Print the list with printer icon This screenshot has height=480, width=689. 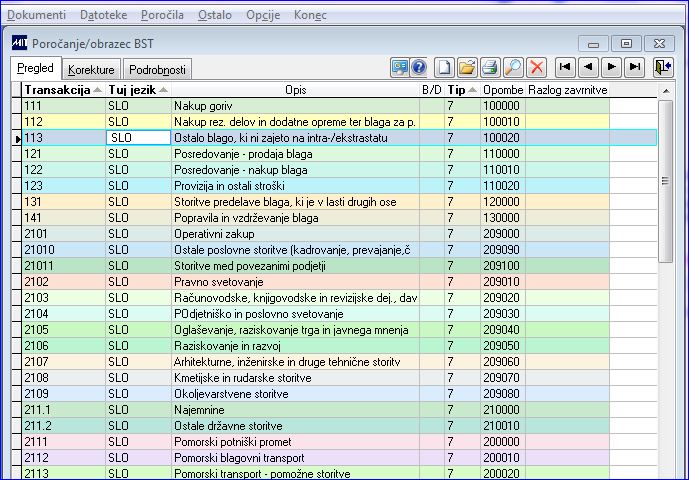click(x=490, y=68)
